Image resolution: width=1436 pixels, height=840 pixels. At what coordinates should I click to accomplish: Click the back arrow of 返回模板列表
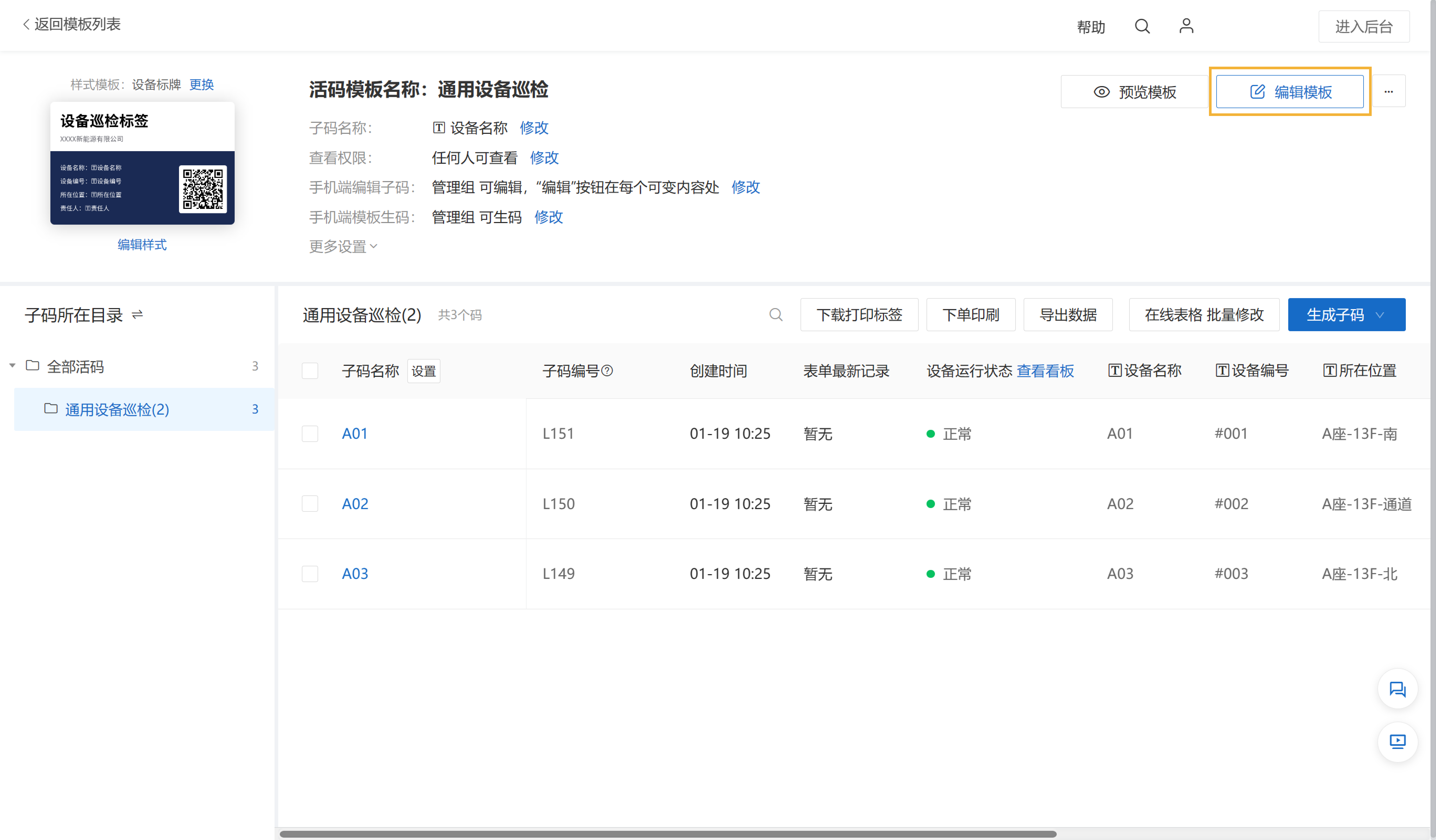point(26,24)
